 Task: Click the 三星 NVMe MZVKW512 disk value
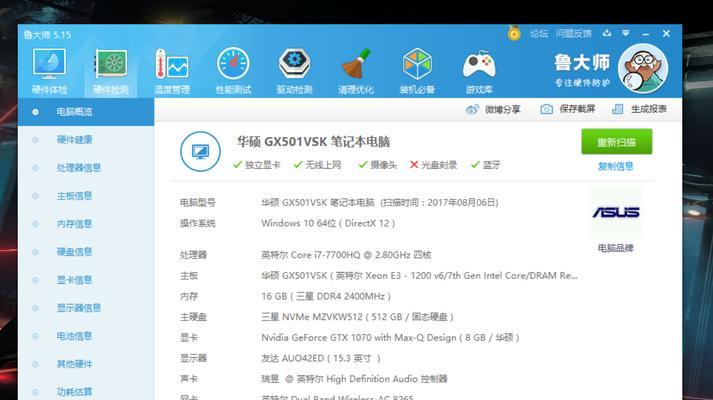[x=357, y=317]
